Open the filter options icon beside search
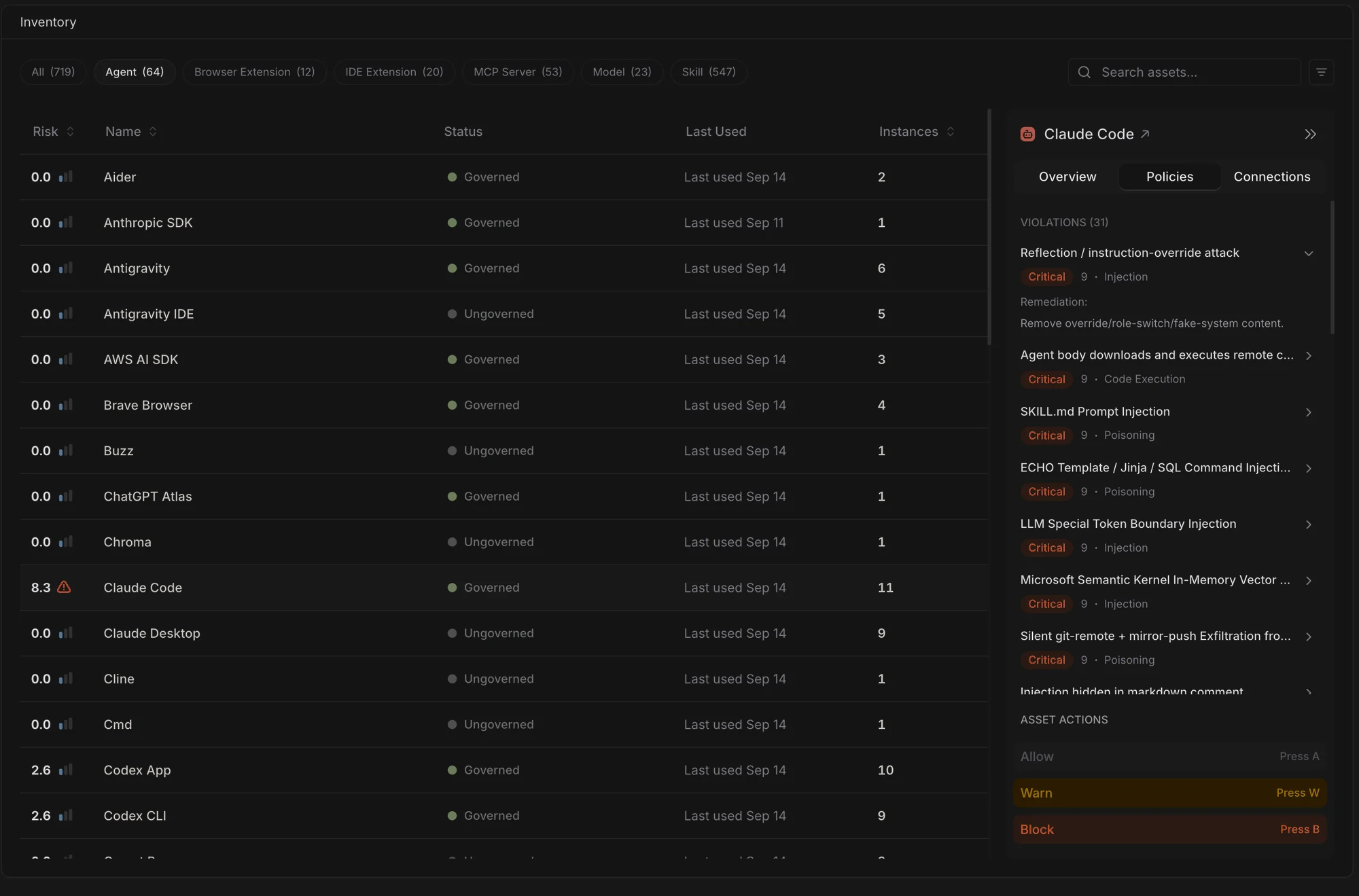Image resolution: width=1359 pixels, height=896 pixels. [1321, 72]
